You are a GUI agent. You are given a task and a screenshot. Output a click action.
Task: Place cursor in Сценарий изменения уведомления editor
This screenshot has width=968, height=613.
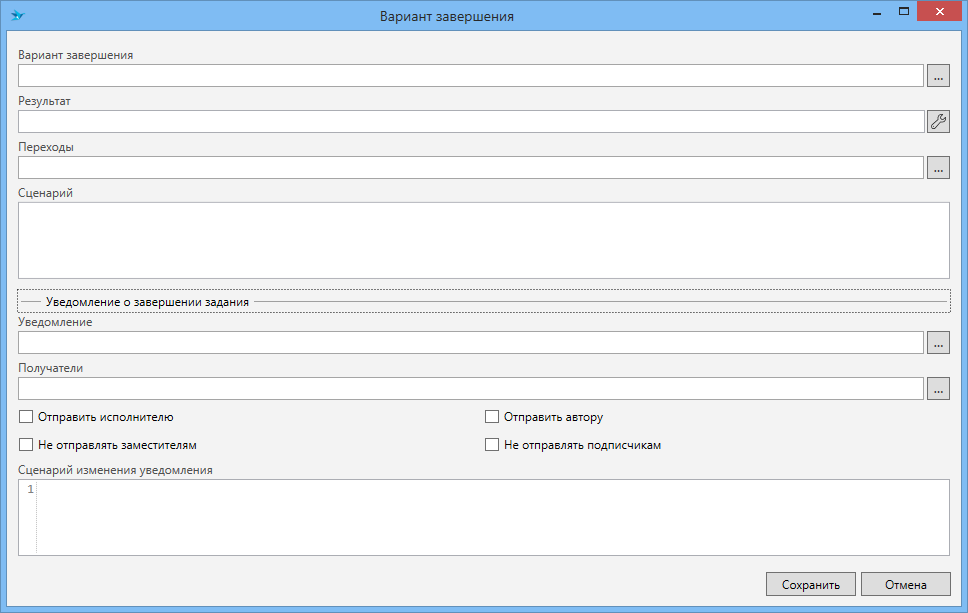[490, 517]
